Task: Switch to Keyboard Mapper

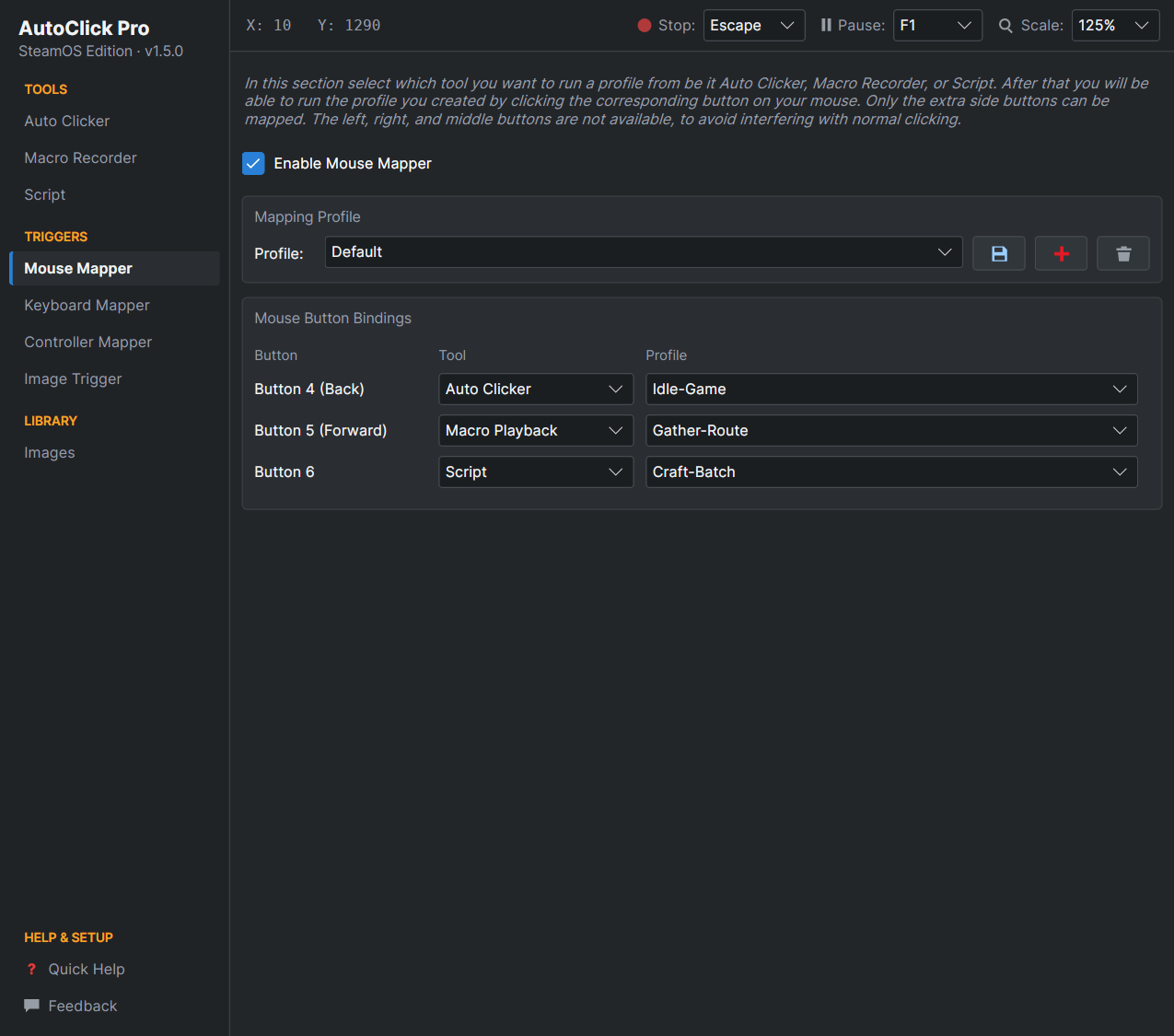Action: pyautogui.click(x=114, y=305)
